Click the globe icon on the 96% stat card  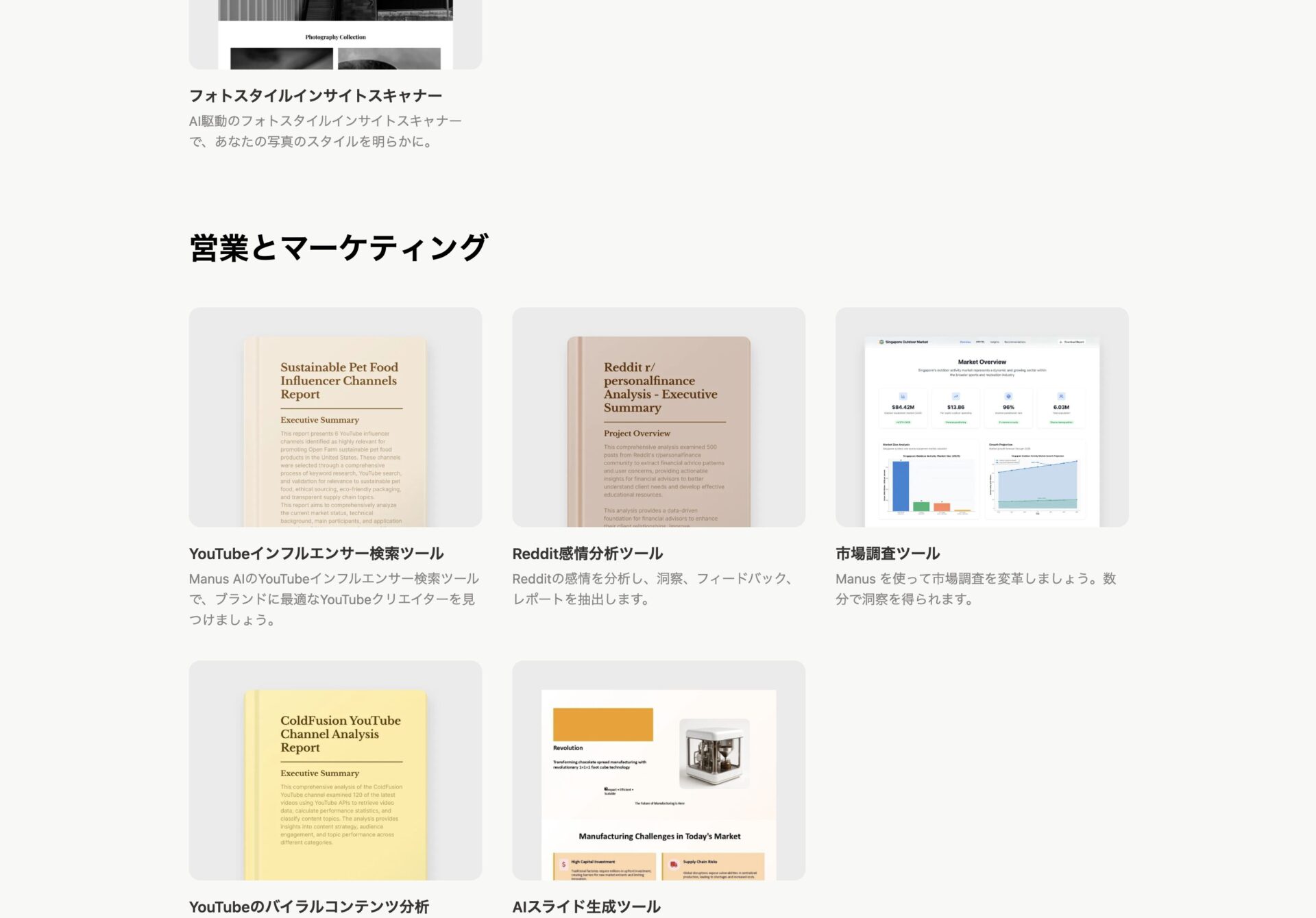[x=1009, y=396]
